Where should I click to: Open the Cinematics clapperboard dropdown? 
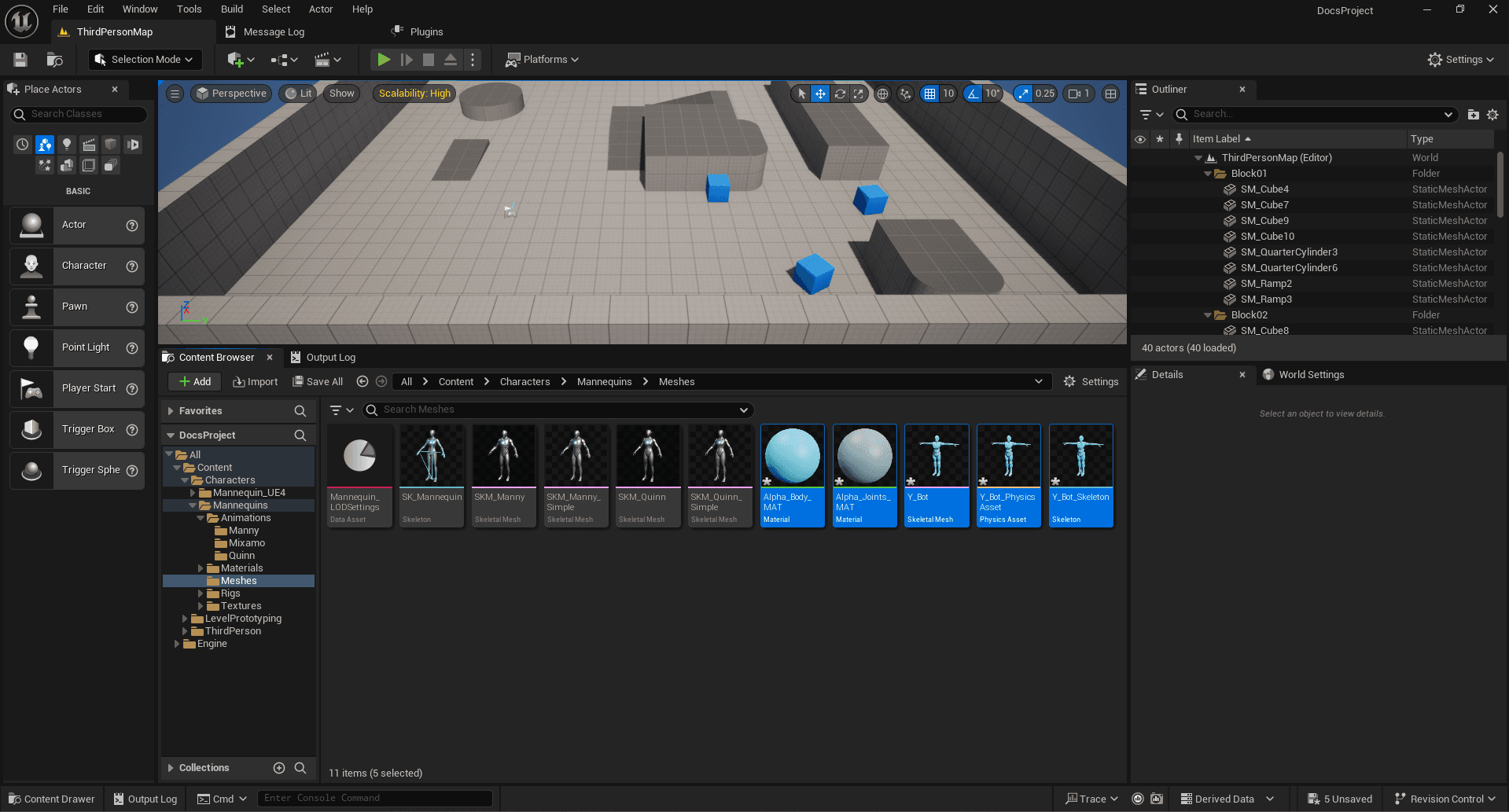[x=328, y=60]
